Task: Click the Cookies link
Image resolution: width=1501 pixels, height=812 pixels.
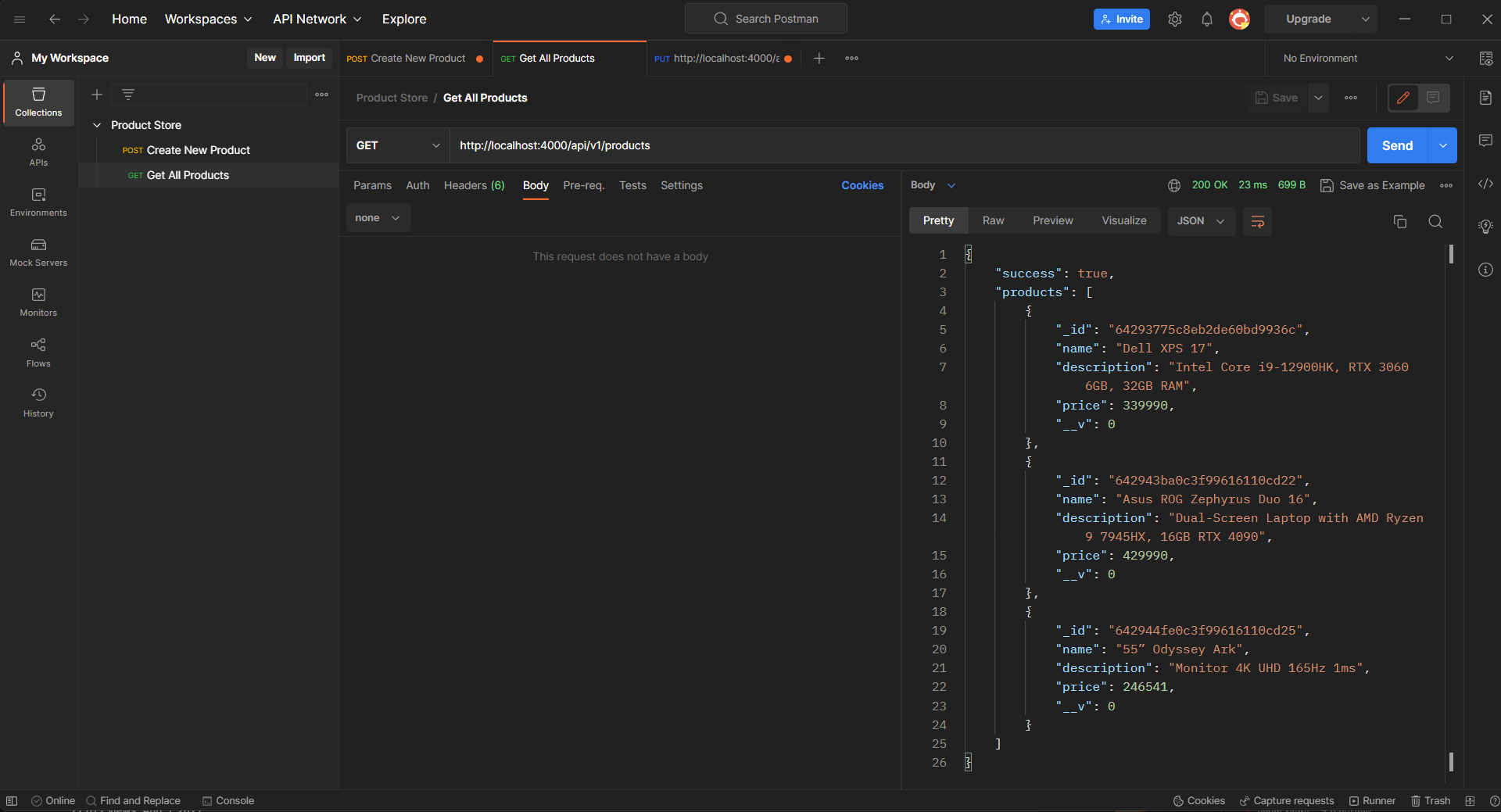Action: 862,185
